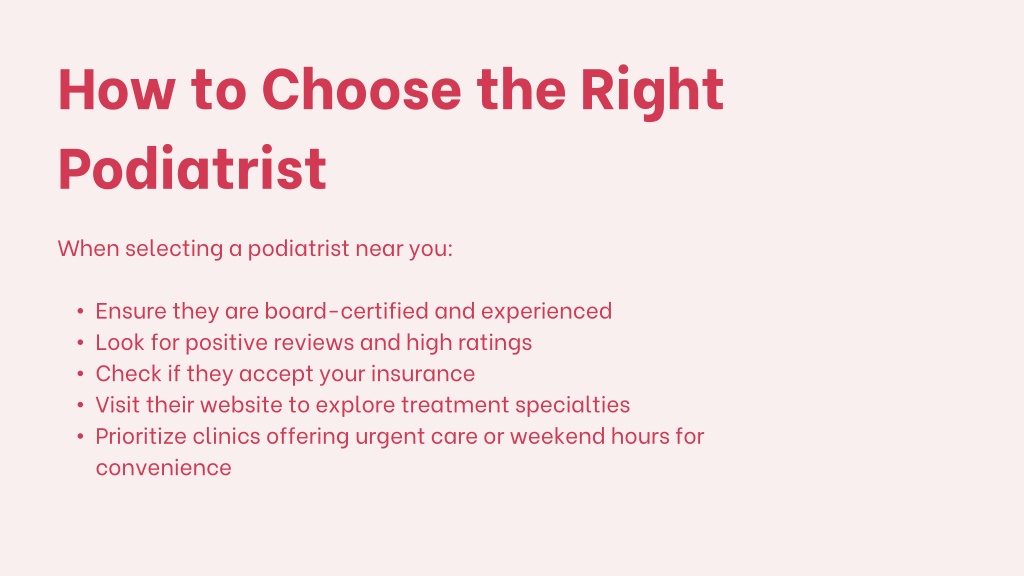The image size is (1024, 576).
Task: Click the bullet dot before 'Check if they'
Action: tap(80, 374)
